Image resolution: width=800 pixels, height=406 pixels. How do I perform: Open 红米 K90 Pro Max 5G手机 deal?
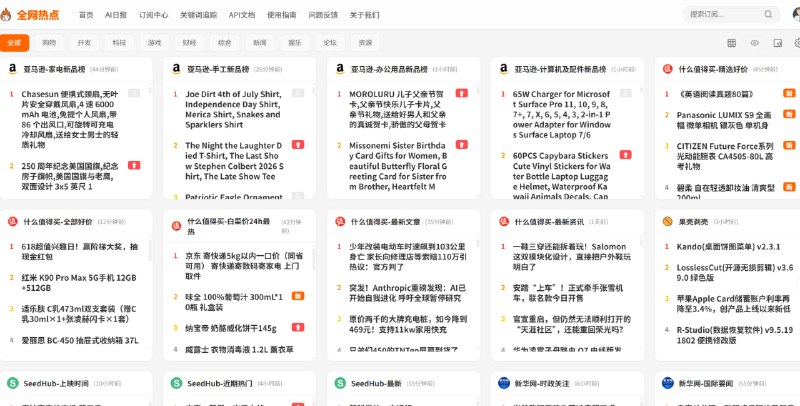click(79, 283)
